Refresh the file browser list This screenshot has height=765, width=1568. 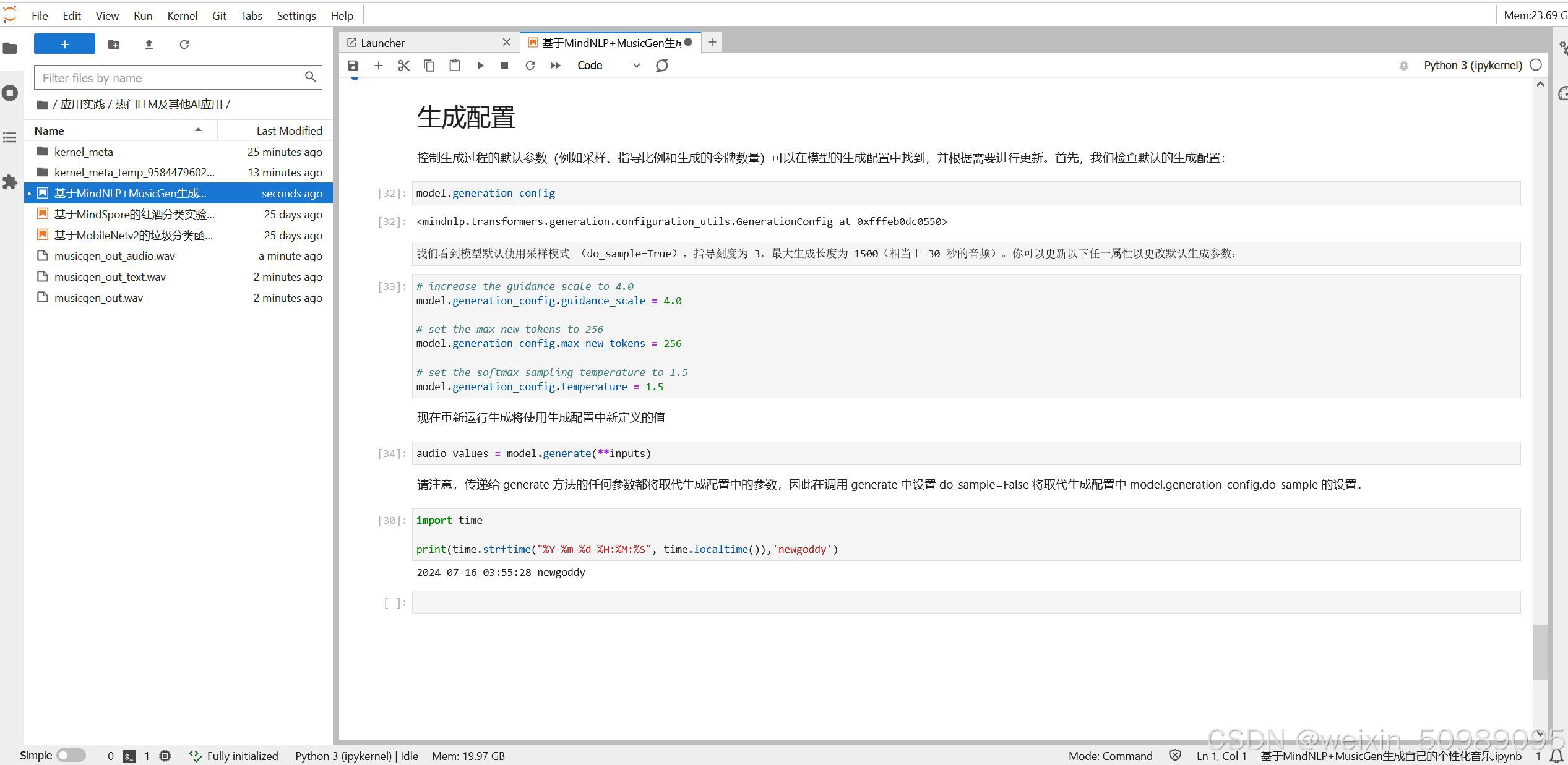pyautogui.click(x=184, y=45)
